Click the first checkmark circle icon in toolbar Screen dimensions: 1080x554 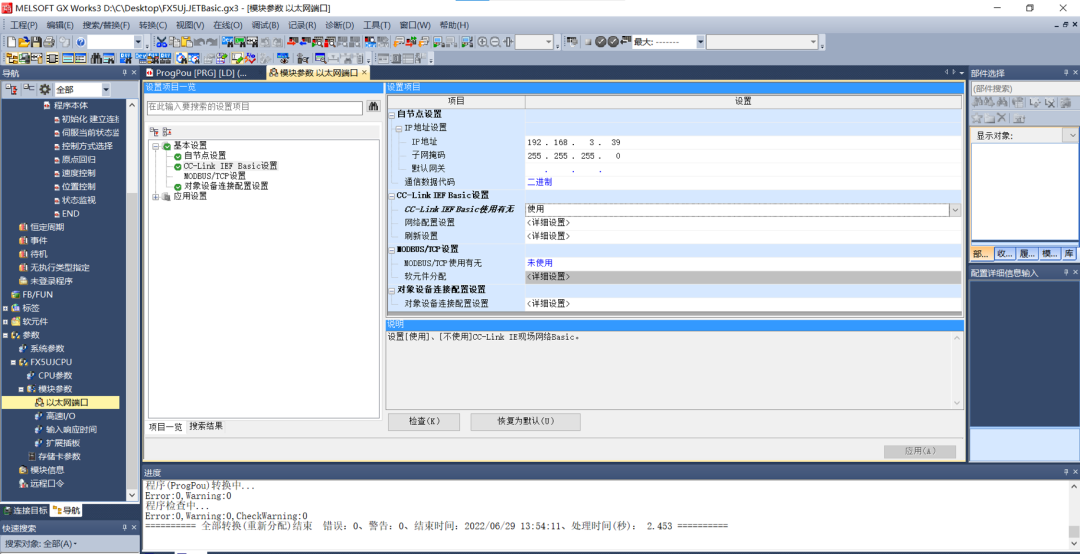pos(600,43)
